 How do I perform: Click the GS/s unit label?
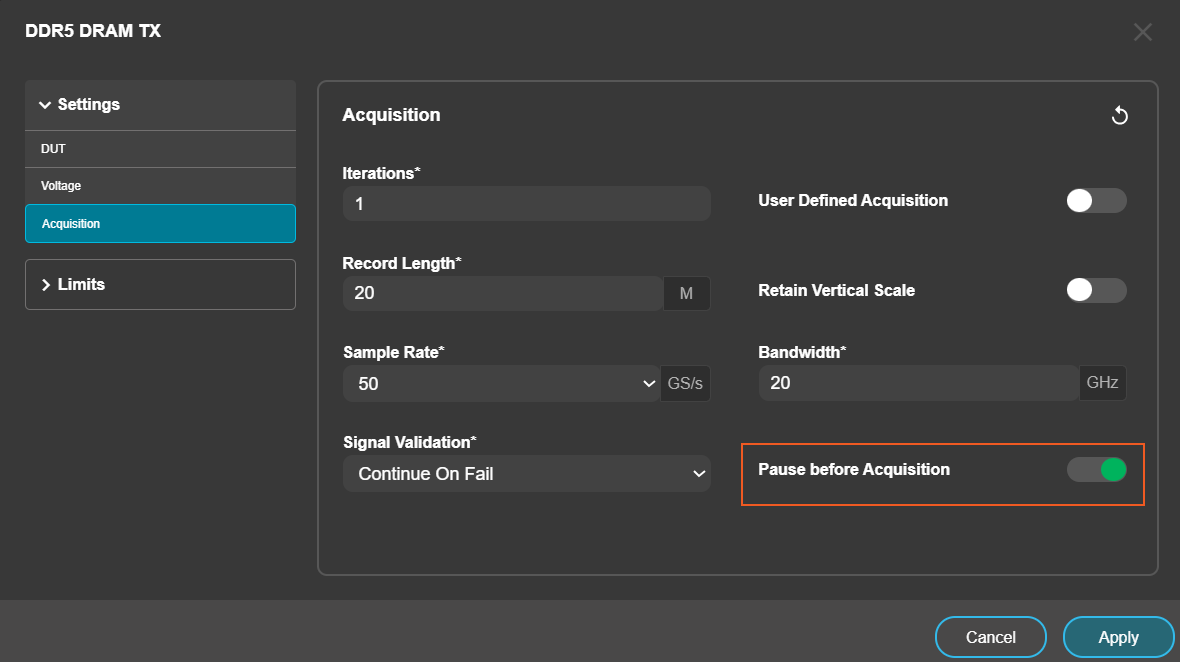click(x=686, y=384)
